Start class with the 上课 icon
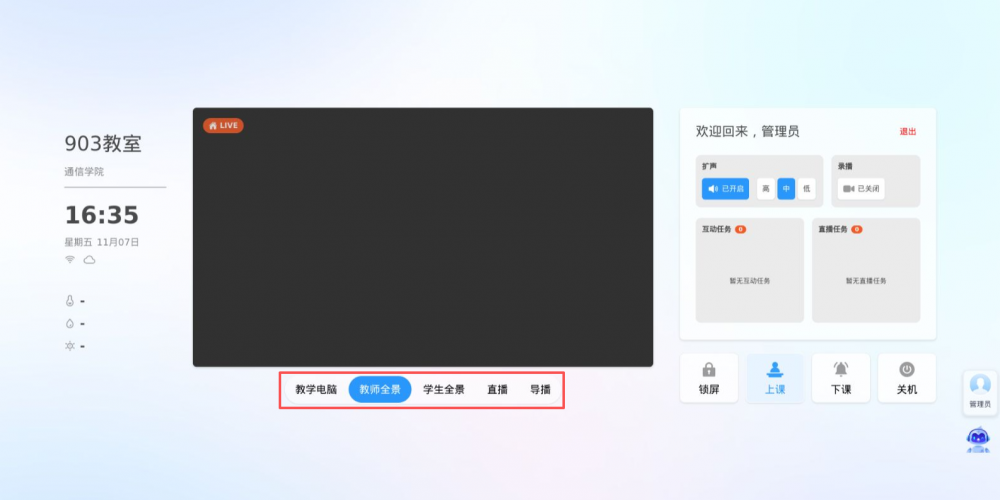1000x500 pixels. click(x=775, y=370)
